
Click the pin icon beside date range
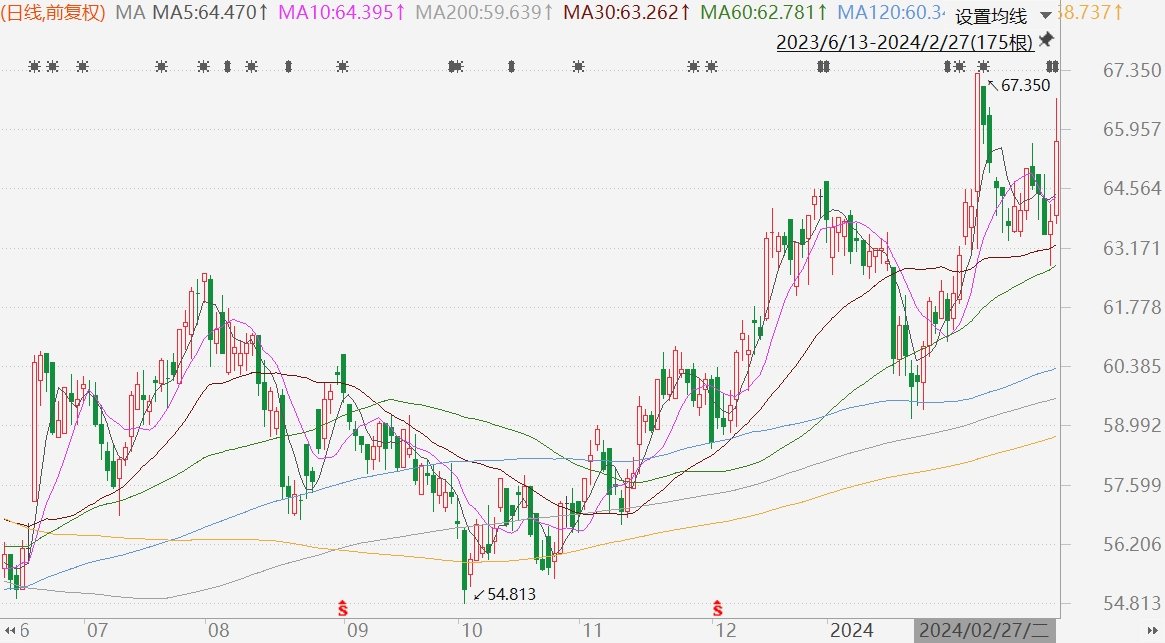tap(1046, 41)
